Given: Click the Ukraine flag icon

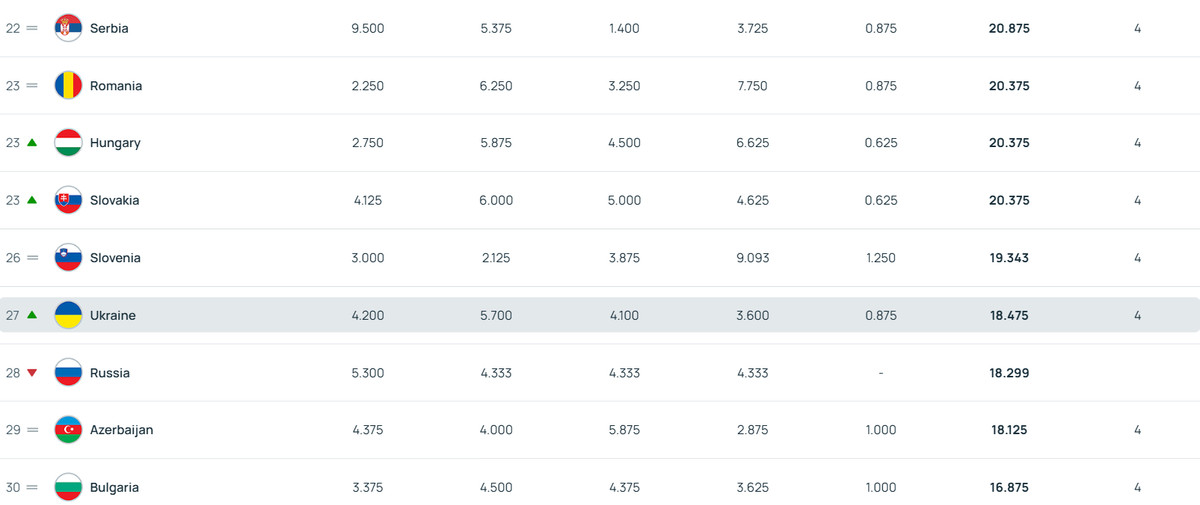Looking at the screenshot, I should [x=68, y=315].
